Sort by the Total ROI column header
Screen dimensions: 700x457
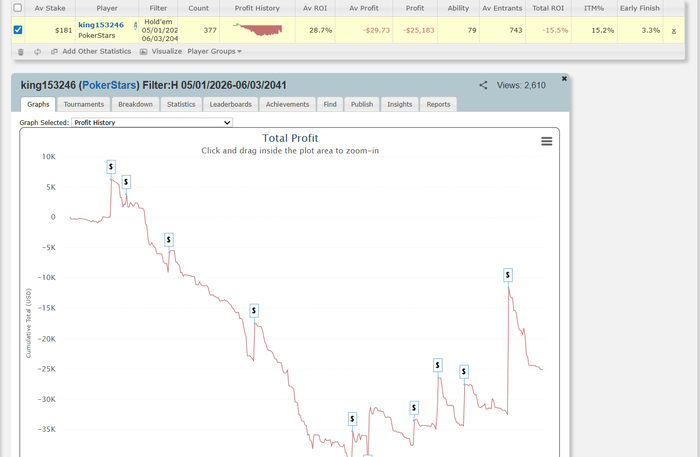(548, 8)
